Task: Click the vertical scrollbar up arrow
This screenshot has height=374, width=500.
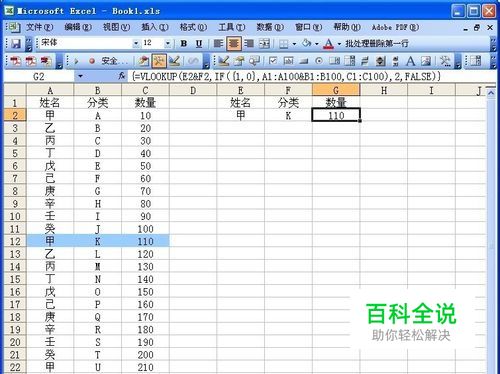Action: [491, 93]
